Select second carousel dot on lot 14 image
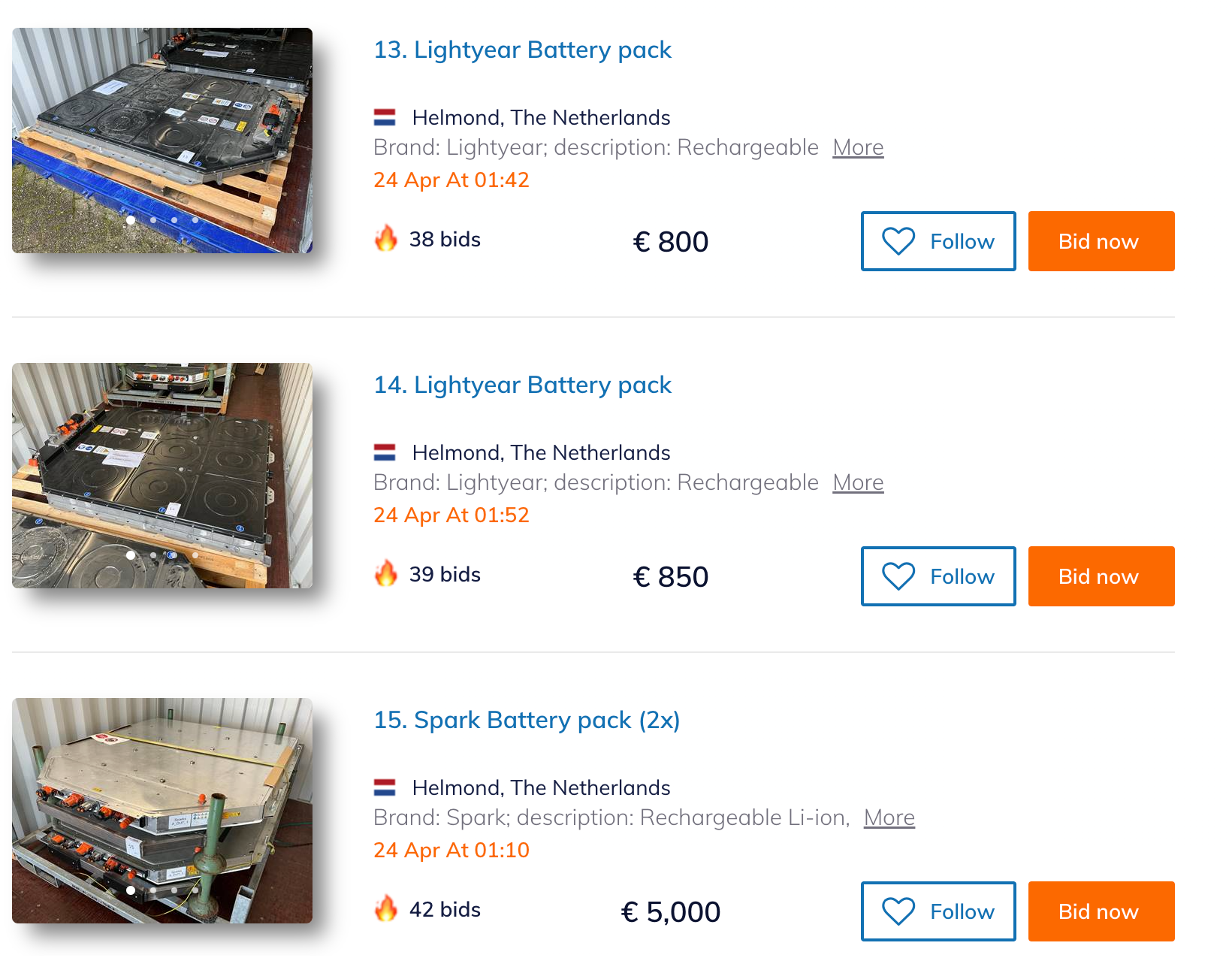 tap(152, 555)
